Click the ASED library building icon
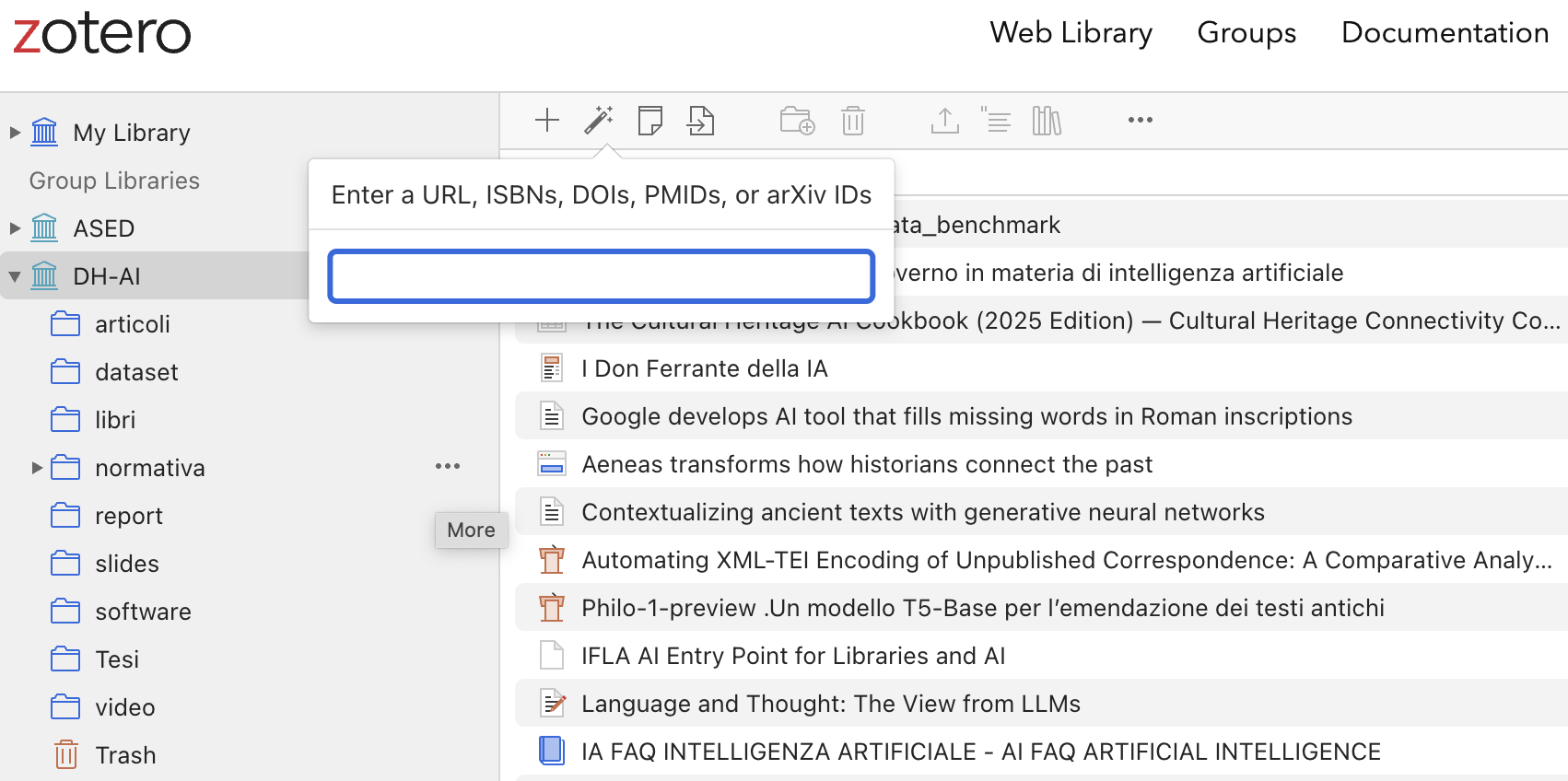Viewport: 1568px width, 781px height. click(44, 227)
